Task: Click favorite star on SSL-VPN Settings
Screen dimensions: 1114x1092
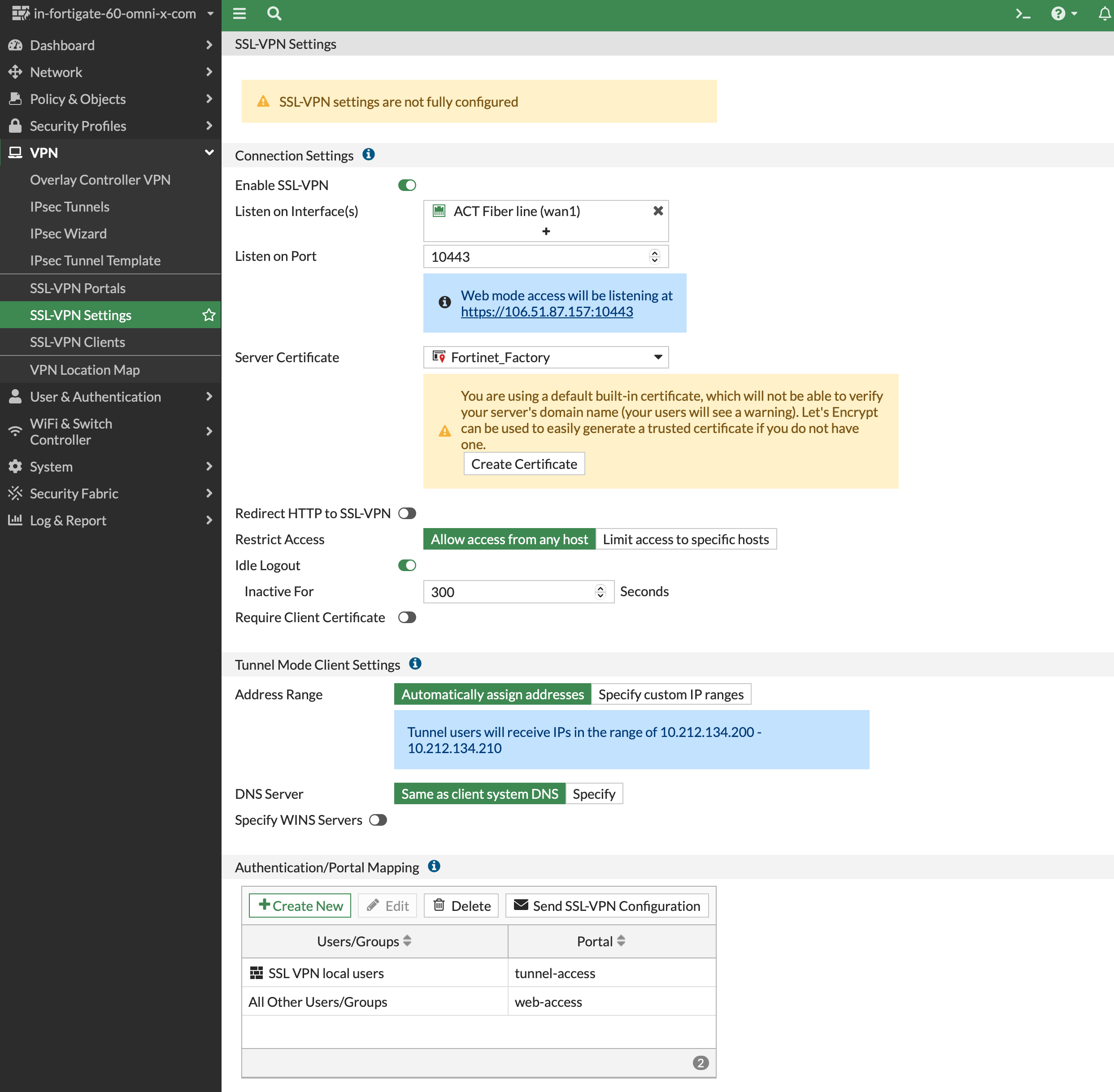Action: 209,315
